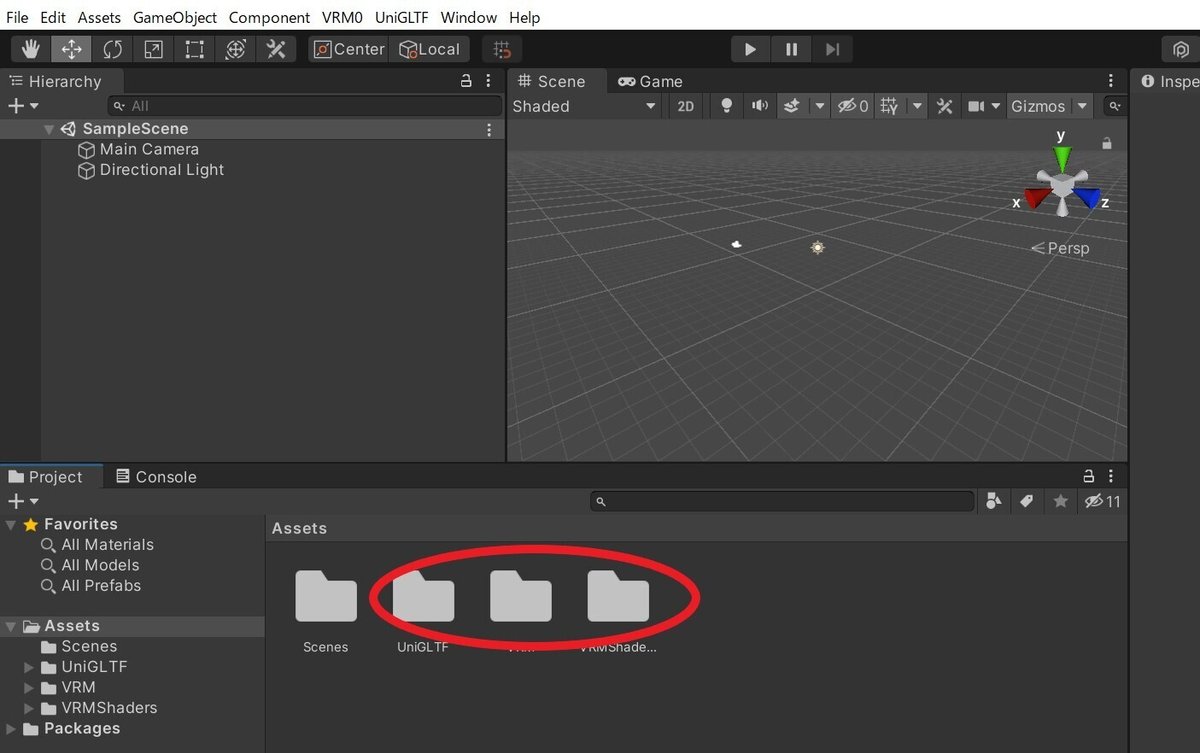
Task: Toggle scene lighting
Action: click(727, 106)
